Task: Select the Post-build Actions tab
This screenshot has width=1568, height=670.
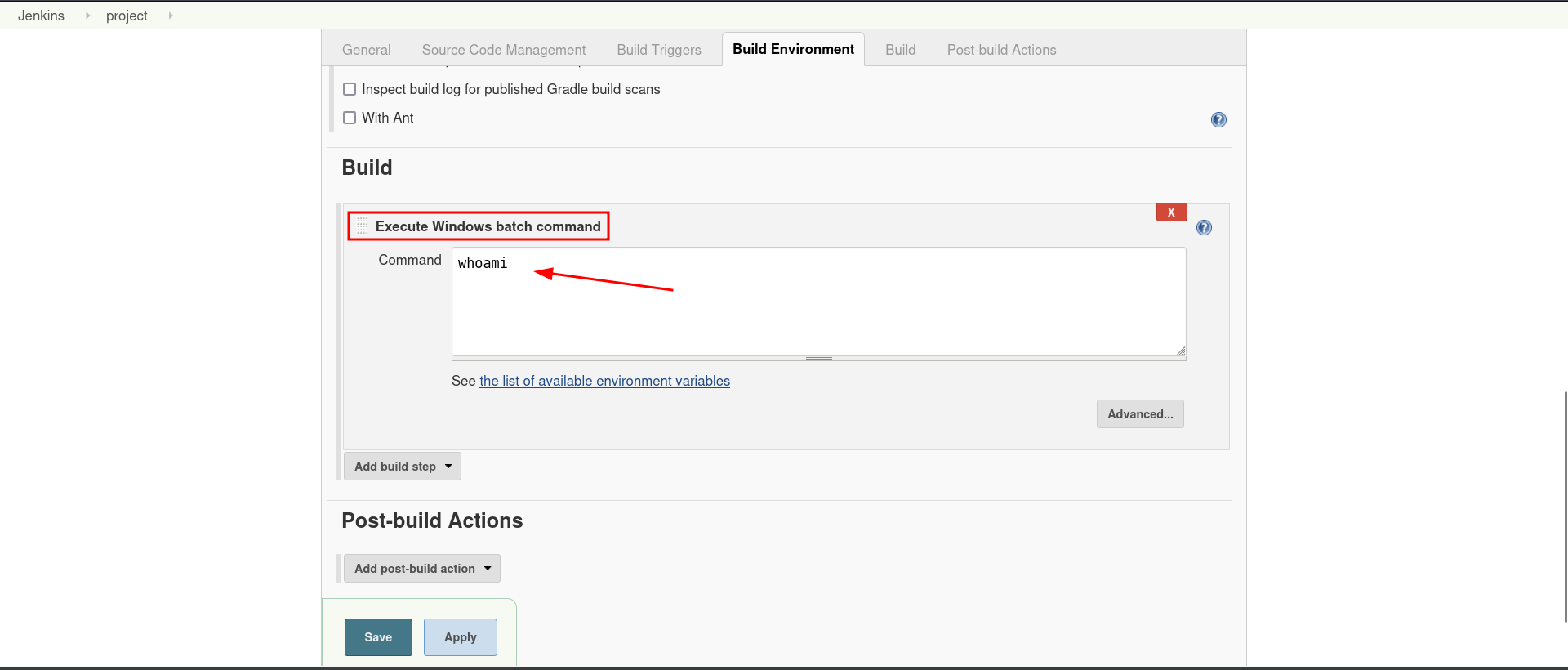Action: tap(1001, 50)
